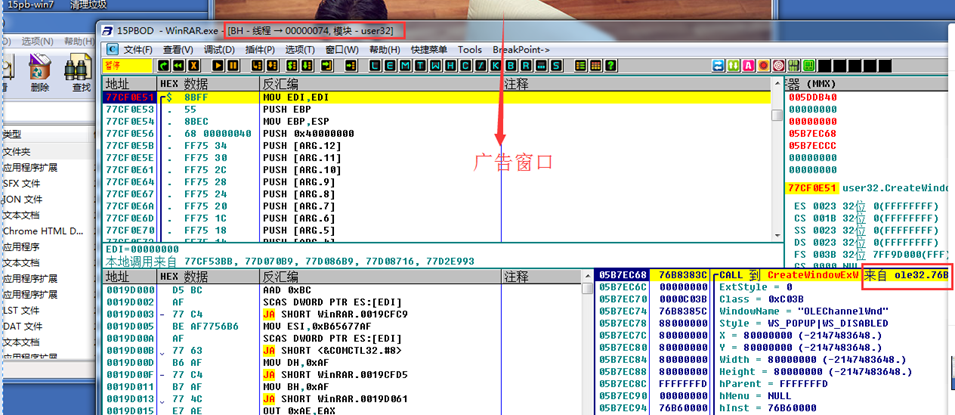The height and width of the screenshot is (415, 955).
Task: Open the 查看(V) menu
Action: pos(178,49)
